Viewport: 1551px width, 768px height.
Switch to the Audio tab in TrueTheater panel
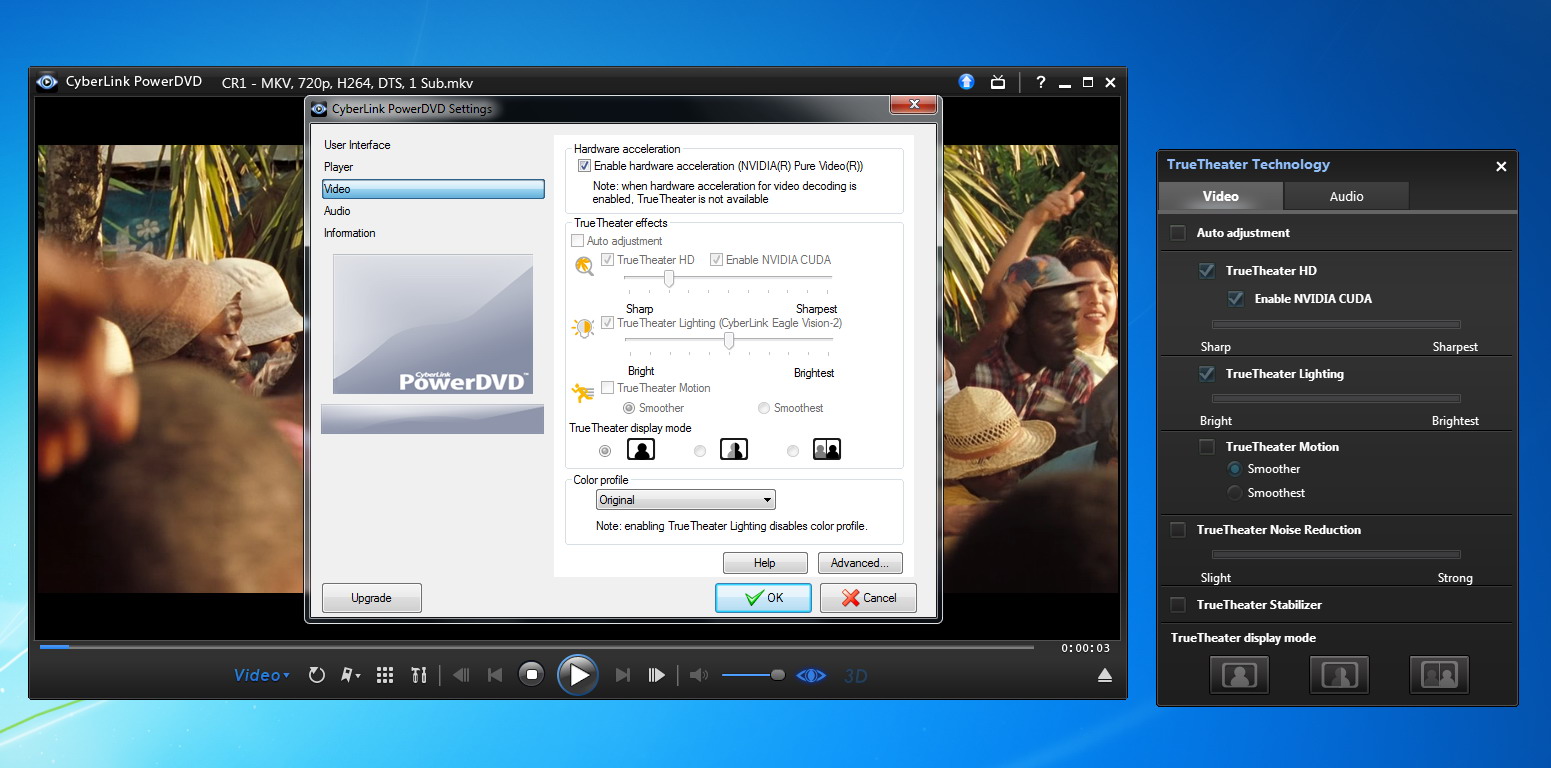1346,196
